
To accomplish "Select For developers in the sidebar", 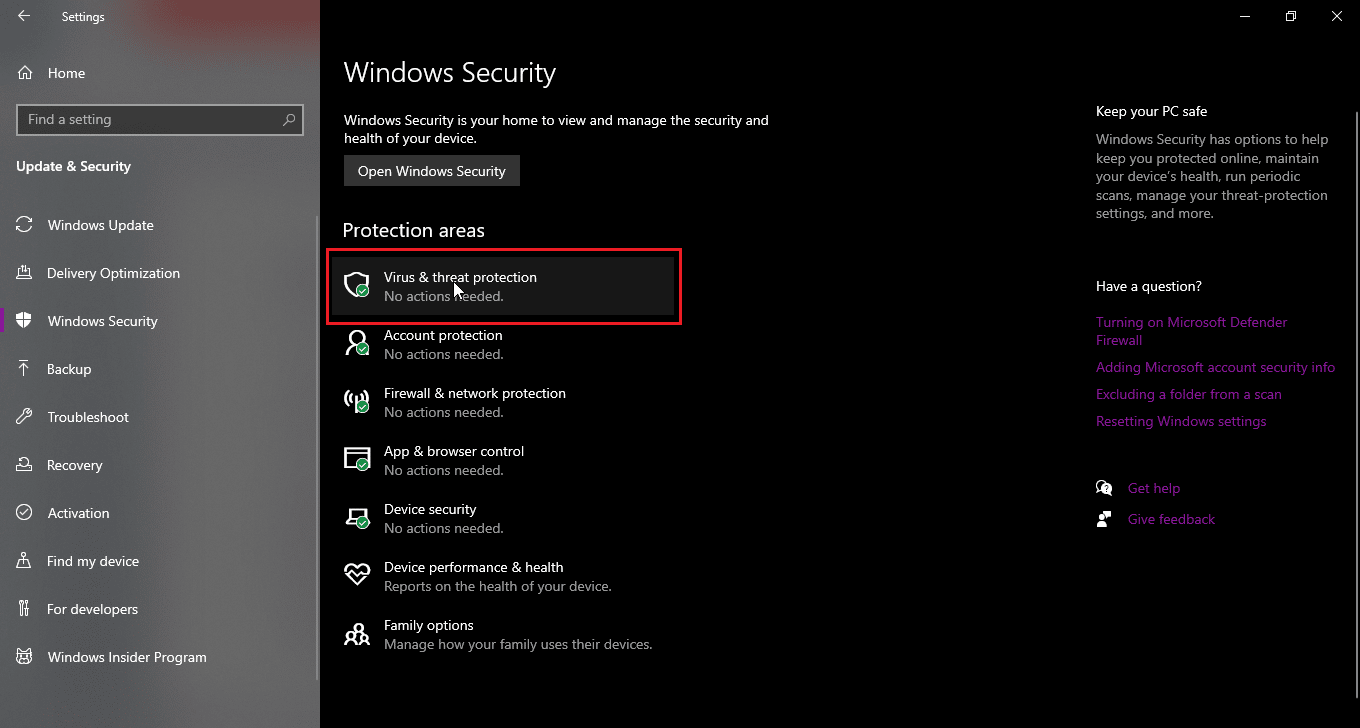I will coord(92,609).
